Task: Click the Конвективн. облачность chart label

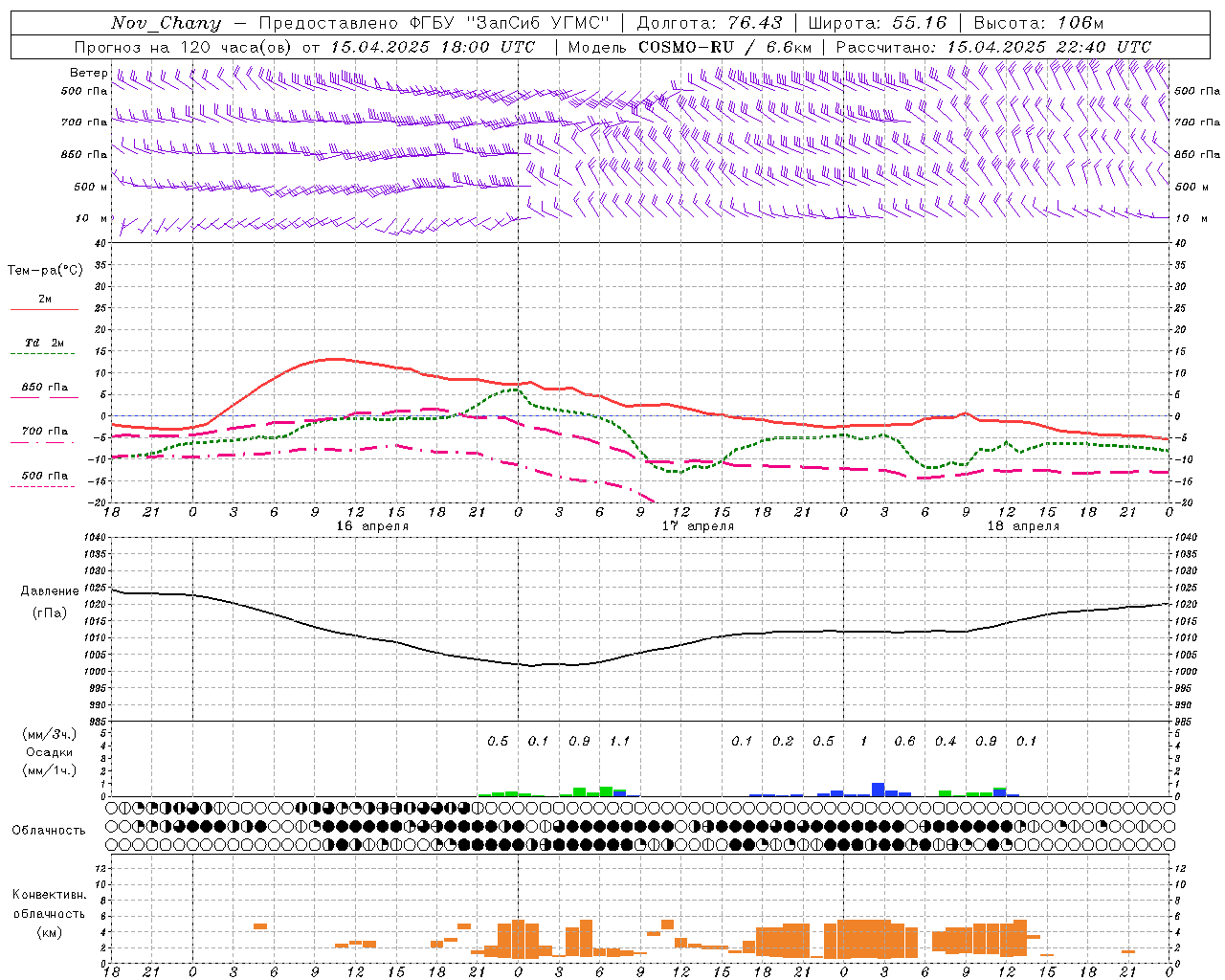Action: click(x=49, y=913)
